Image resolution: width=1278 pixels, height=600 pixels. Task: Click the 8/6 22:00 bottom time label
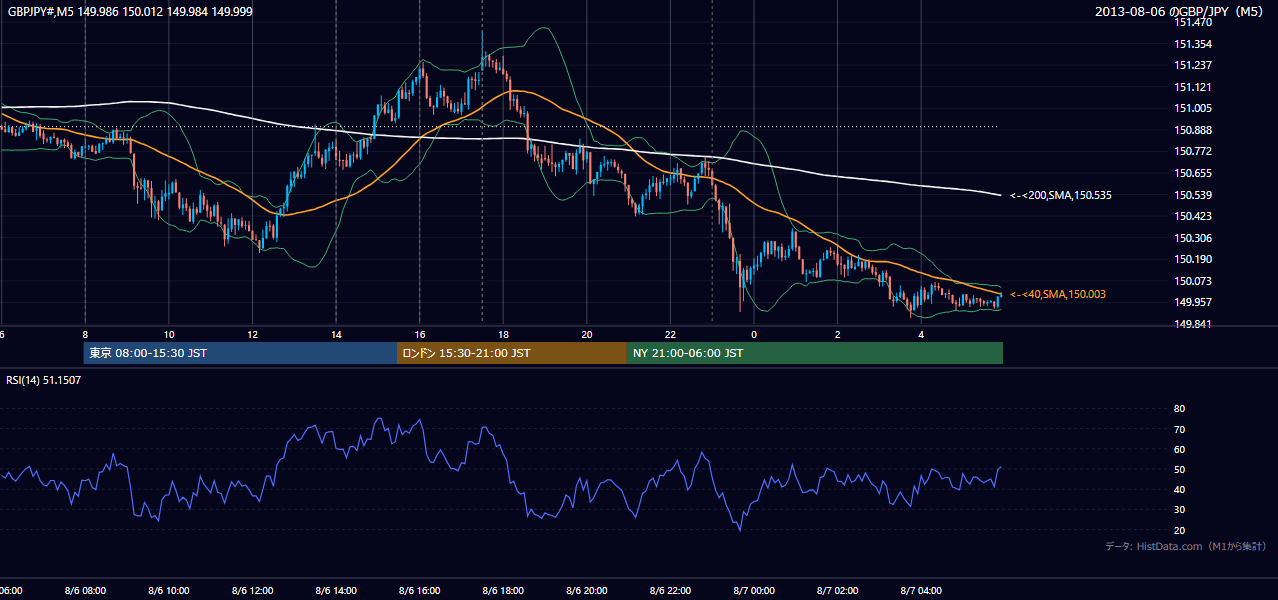(x=670, y=591)
